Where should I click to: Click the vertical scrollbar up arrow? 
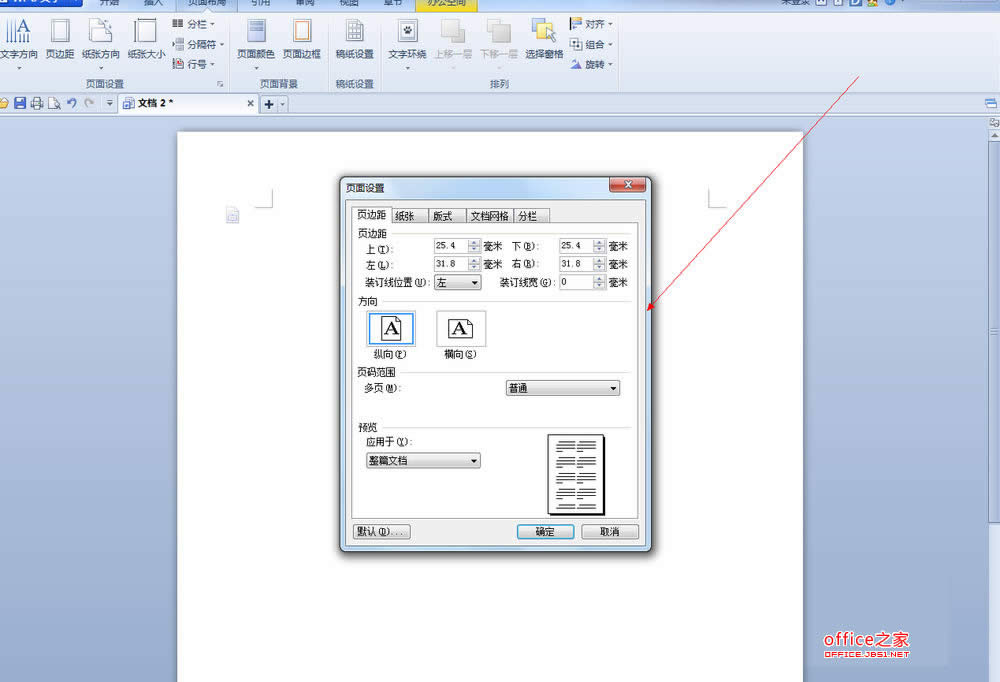[994, 136]
